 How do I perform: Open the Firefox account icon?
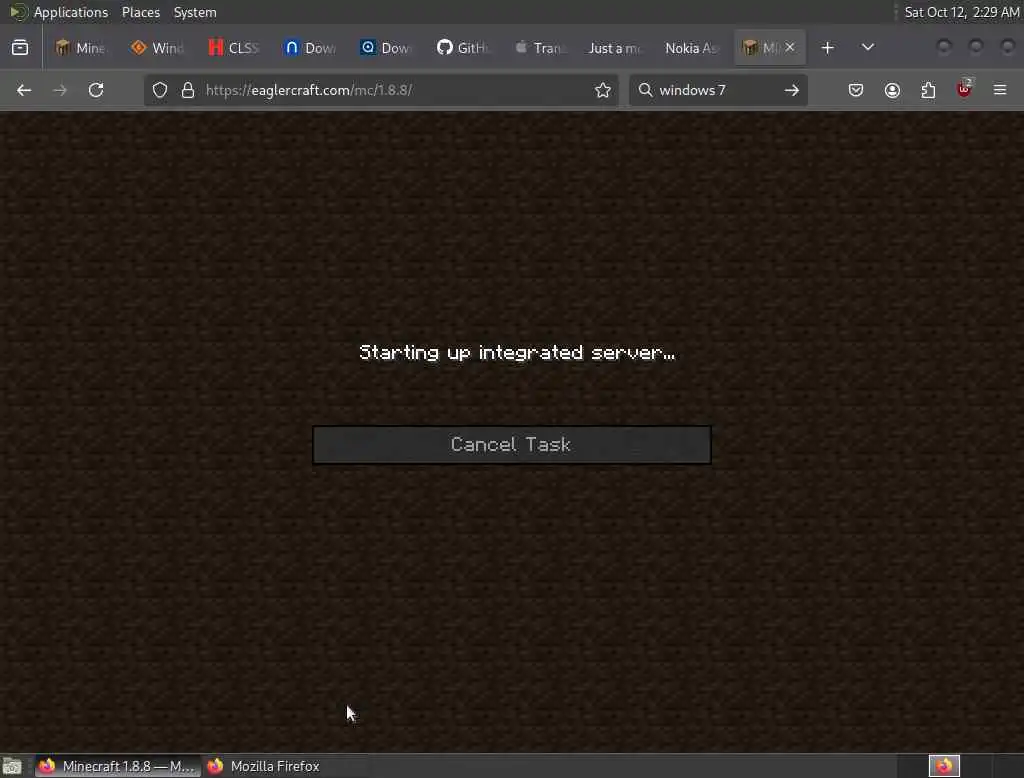[x=892, y=90]
